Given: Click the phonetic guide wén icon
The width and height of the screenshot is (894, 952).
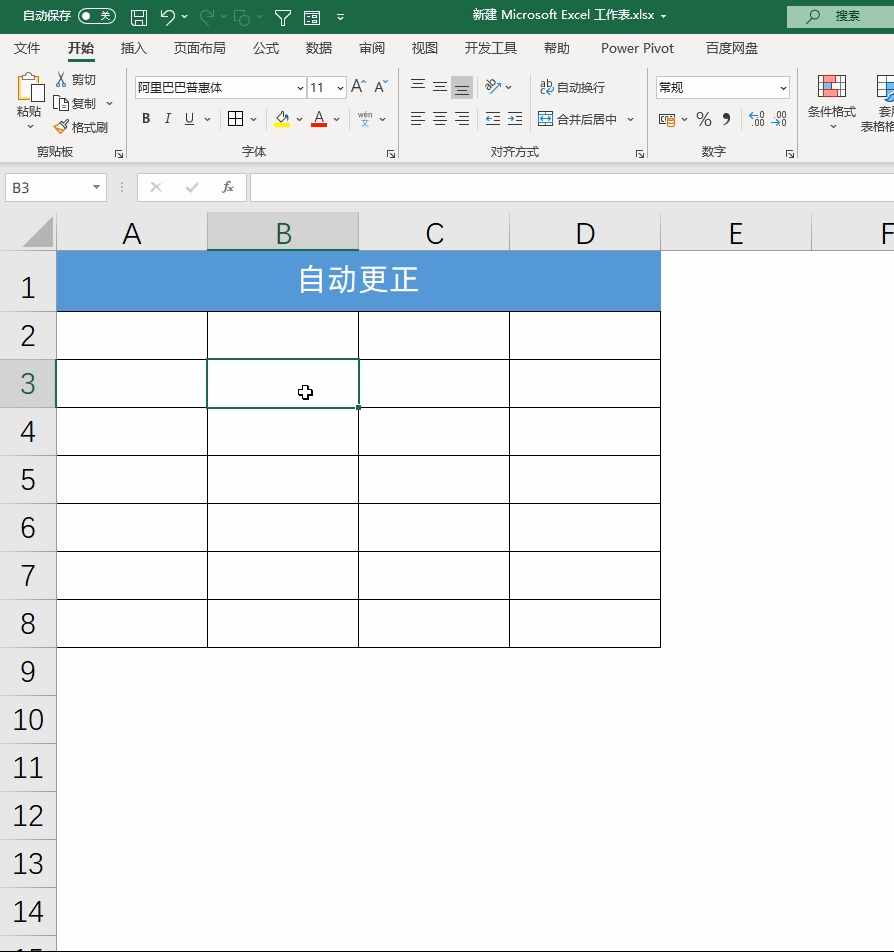Looking at the screenshot, I should tap(365, 119).
